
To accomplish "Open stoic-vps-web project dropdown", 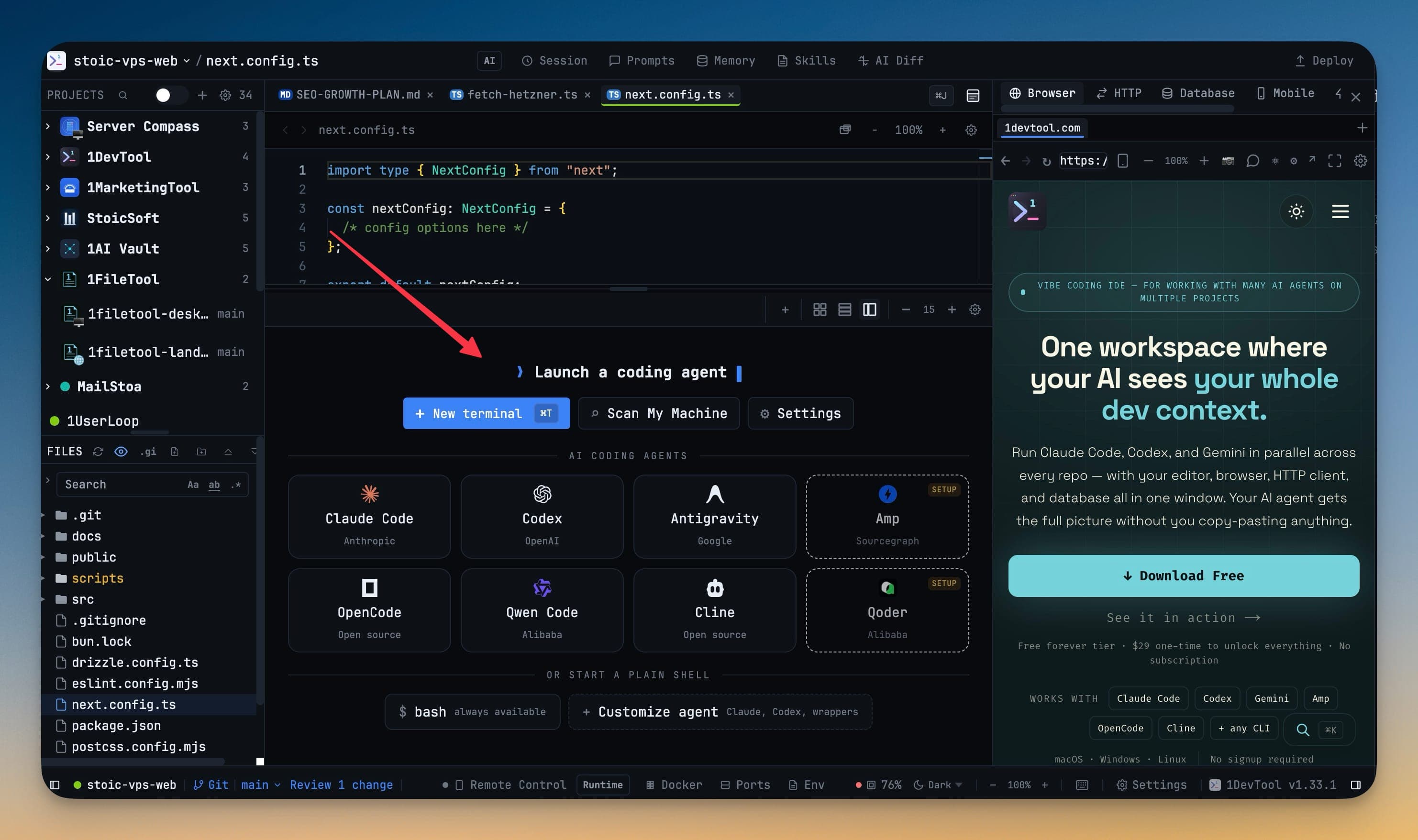I will pyautogui.click(x=132, y=61).
